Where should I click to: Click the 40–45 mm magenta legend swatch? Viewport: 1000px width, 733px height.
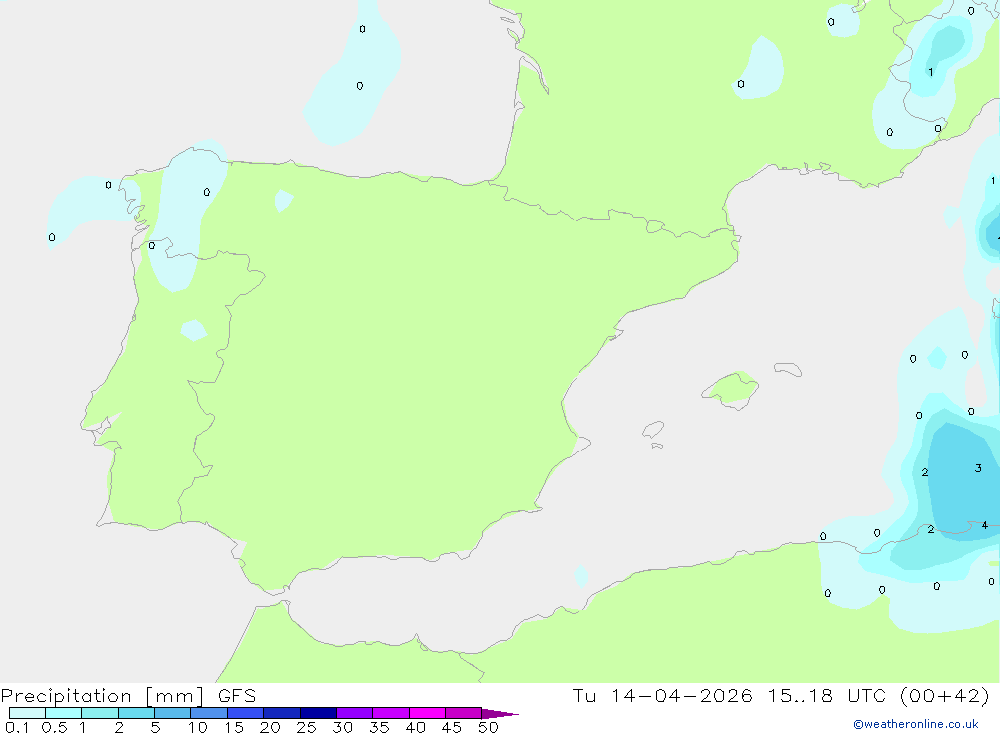tap(427, 713)
